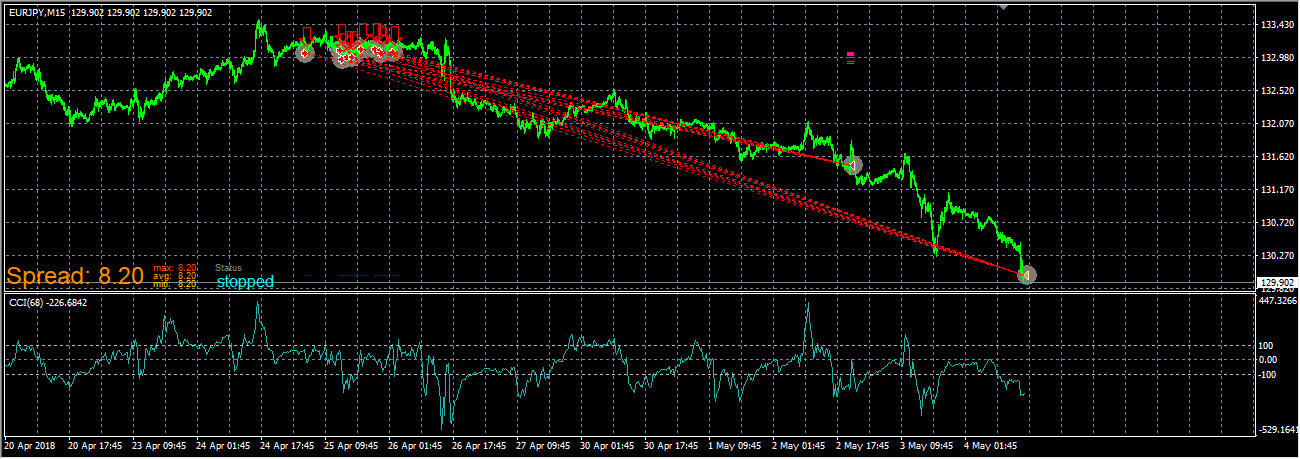Click the 3 May 09:45 time label
Image resolution: width=1300 pixels, height=459 pixels.
926,445
